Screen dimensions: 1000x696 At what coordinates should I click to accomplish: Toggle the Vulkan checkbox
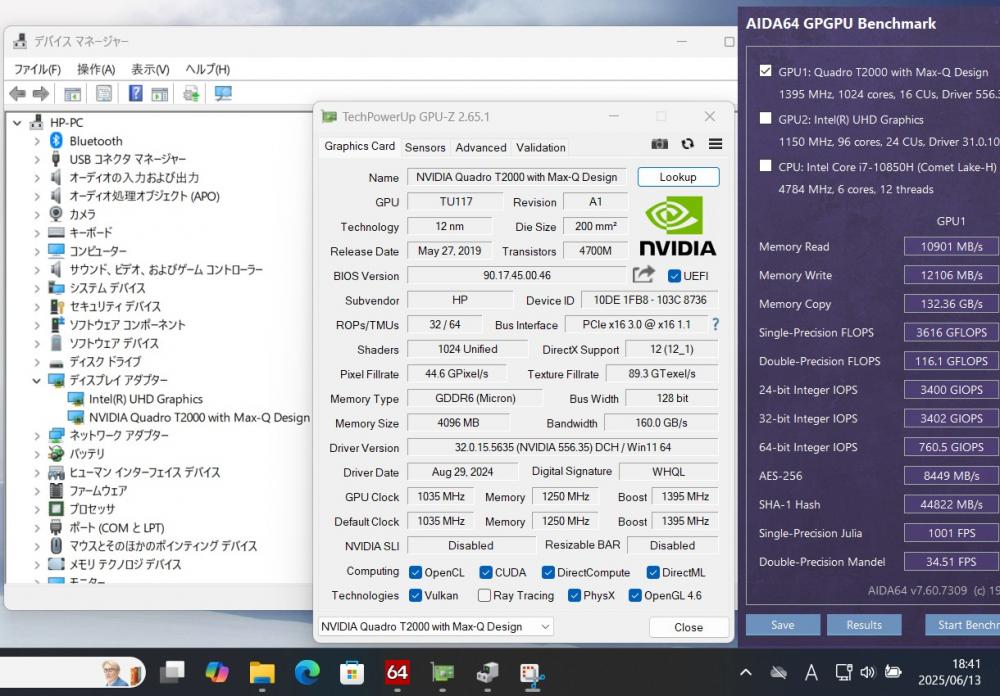click(415, 595)
